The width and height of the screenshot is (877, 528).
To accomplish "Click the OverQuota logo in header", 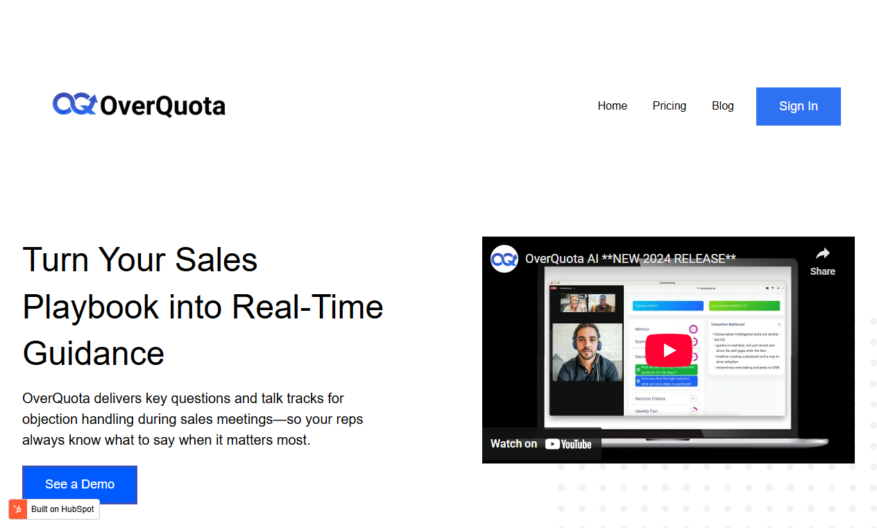I will [x=139, y=105].
